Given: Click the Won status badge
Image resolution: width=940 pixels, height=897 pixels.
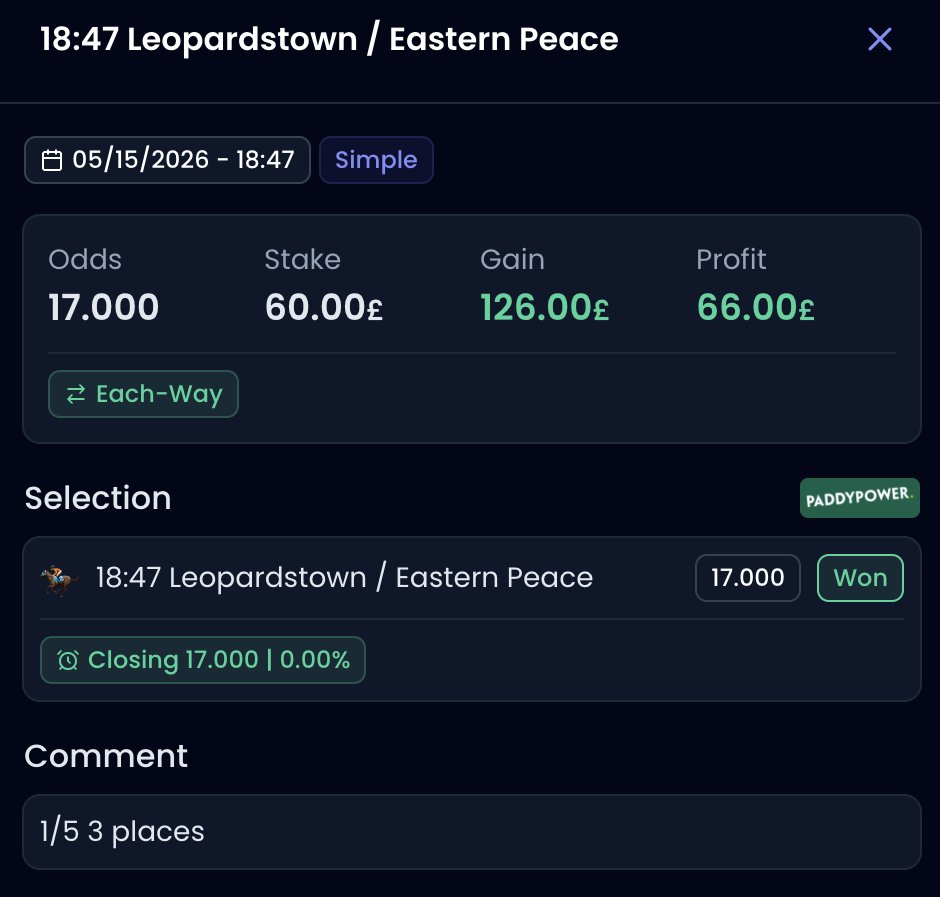Looking at the screenshot, I should (860, 578).
